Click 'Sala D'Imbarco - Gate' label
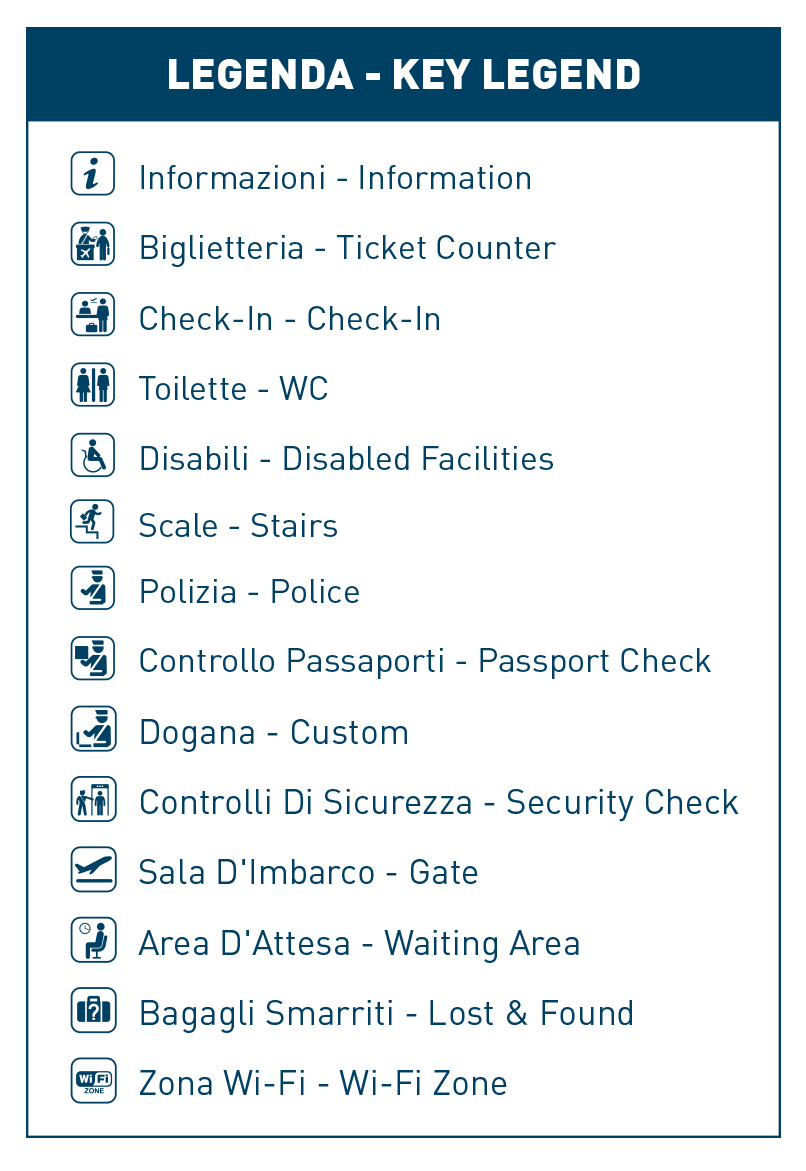This screenshot has width=806, height=1171. click(x=309, y=872)
